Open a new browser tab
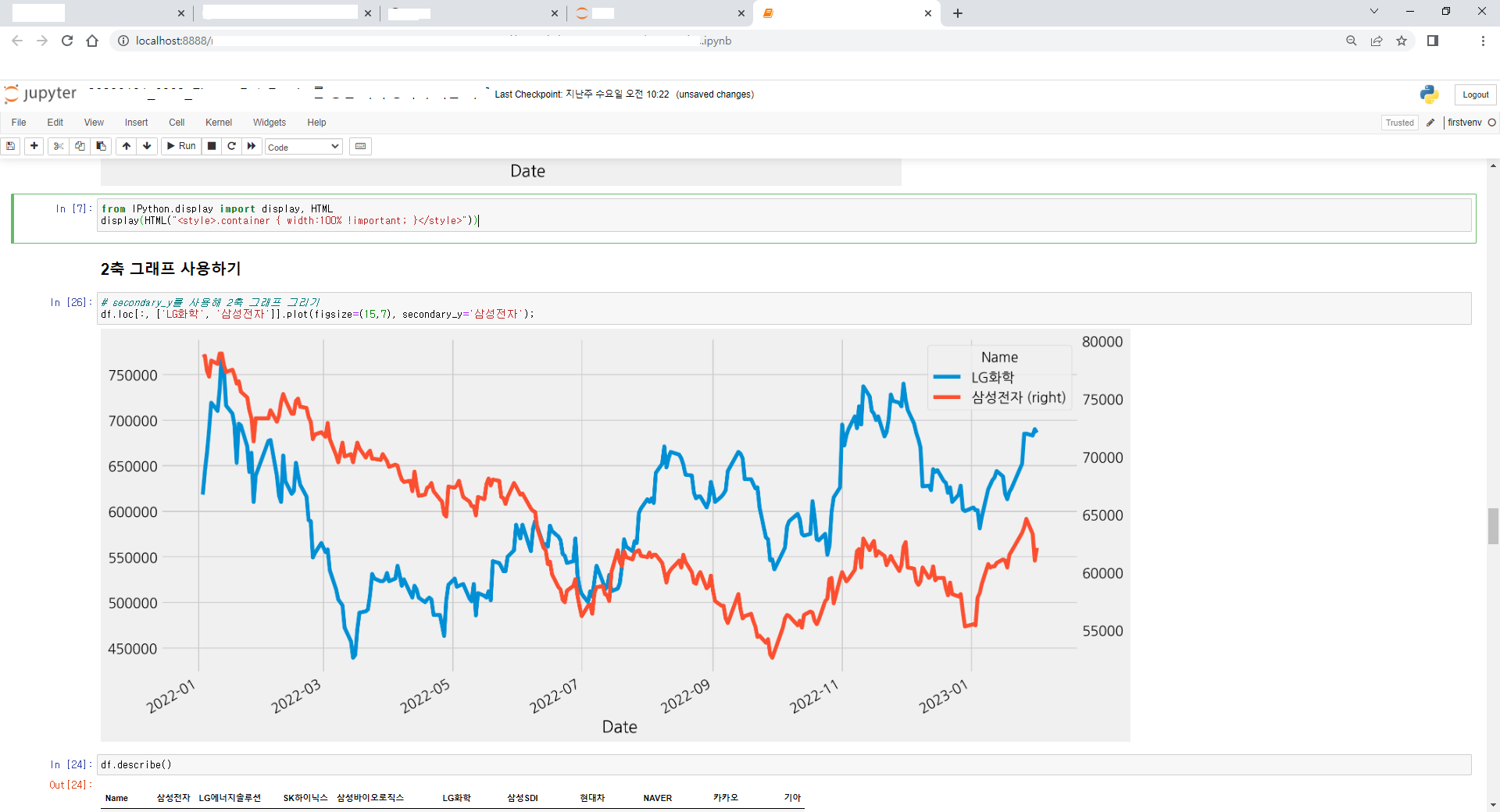 pyautogui.click(x=958, y=13)
